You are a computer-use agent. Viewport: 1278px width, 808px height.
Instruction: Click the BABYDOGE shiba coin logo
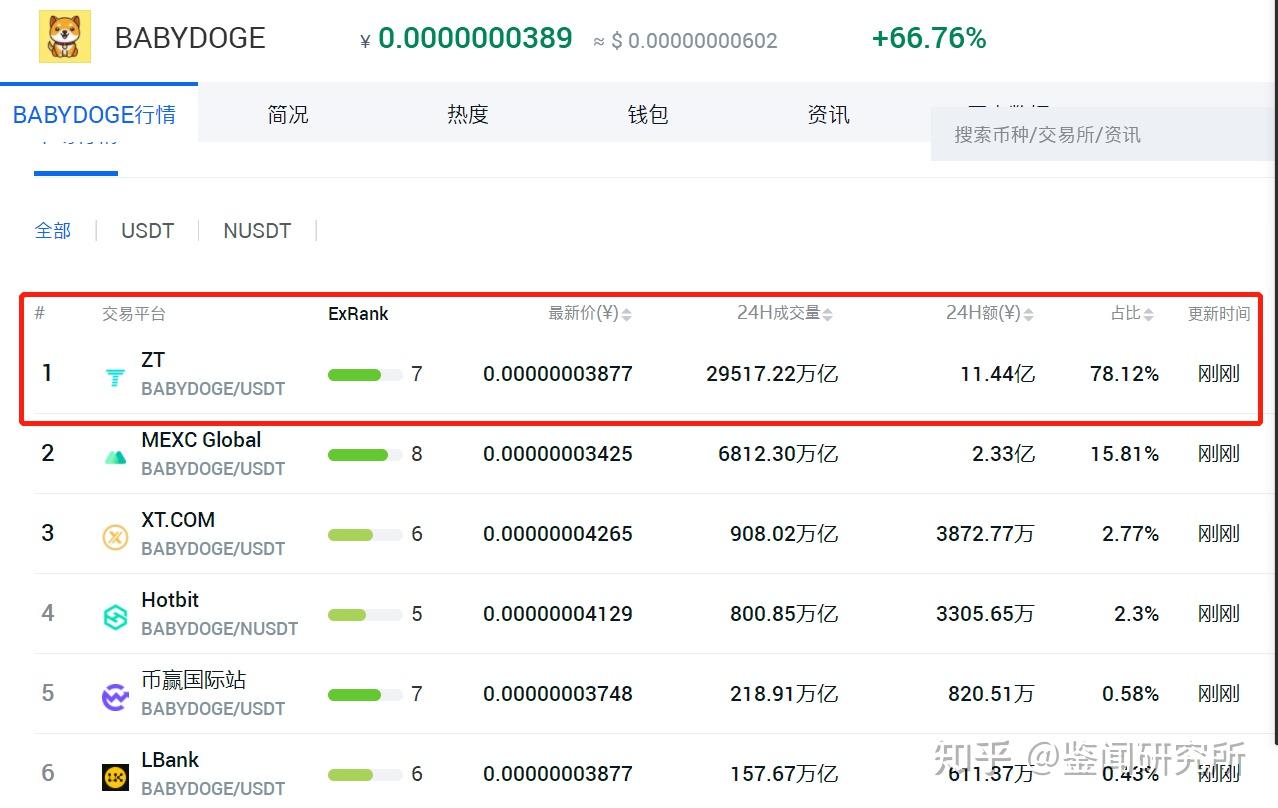pos(65,37)
